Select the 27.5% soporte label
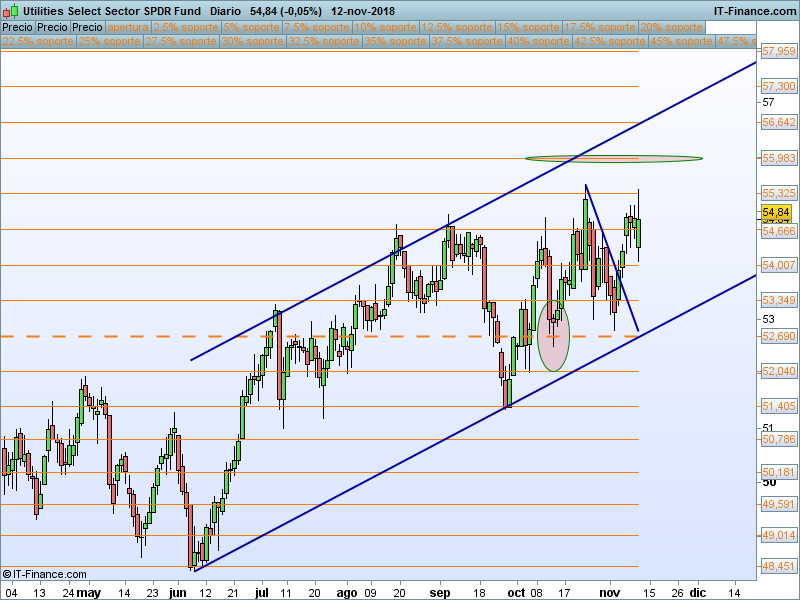The height and width of the screenshot is (600, 800). pyautogui.click(x=181, y=41)
